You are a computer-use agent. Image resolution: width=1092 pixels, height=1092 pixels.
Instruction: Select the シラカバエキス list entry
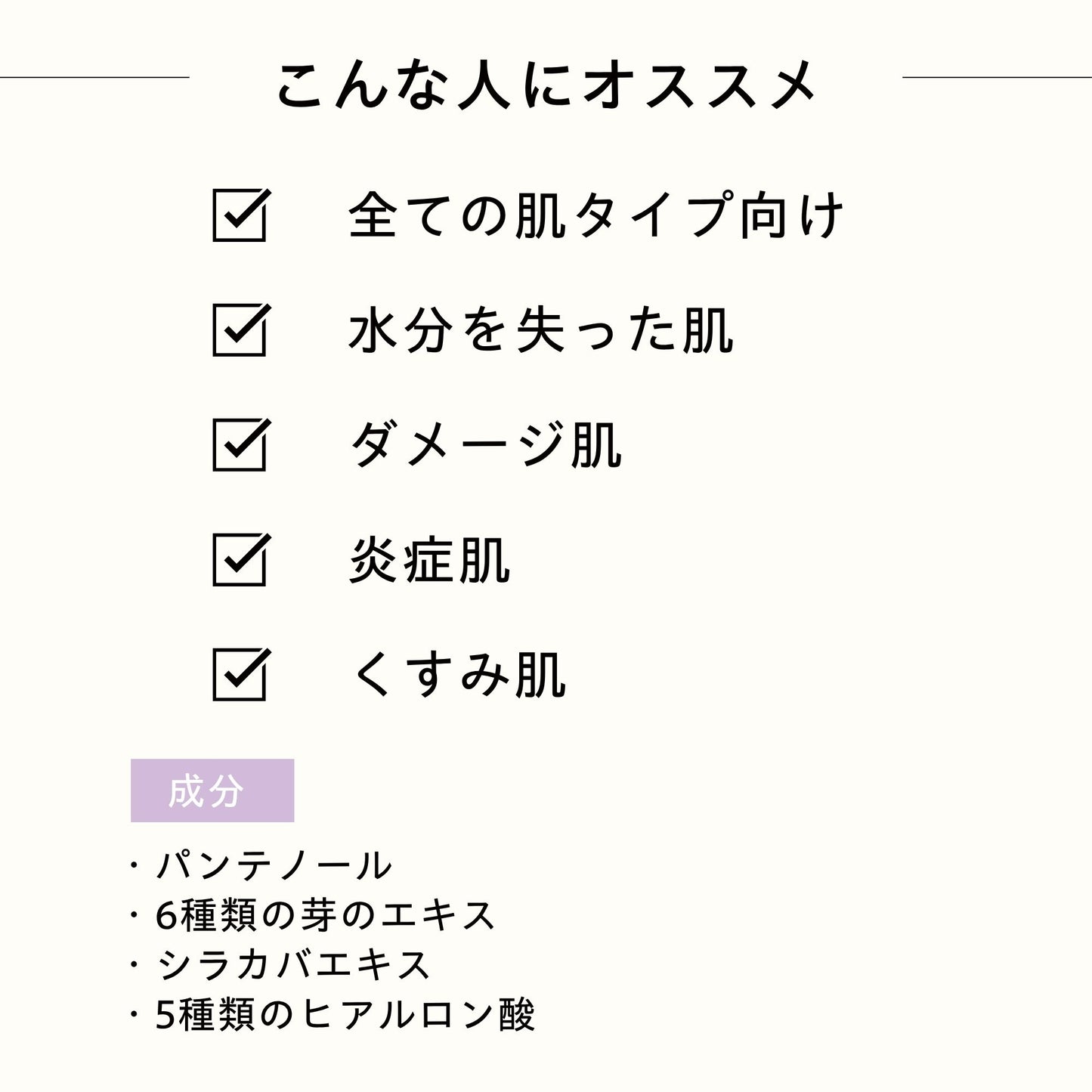click(x=293, y=965)
